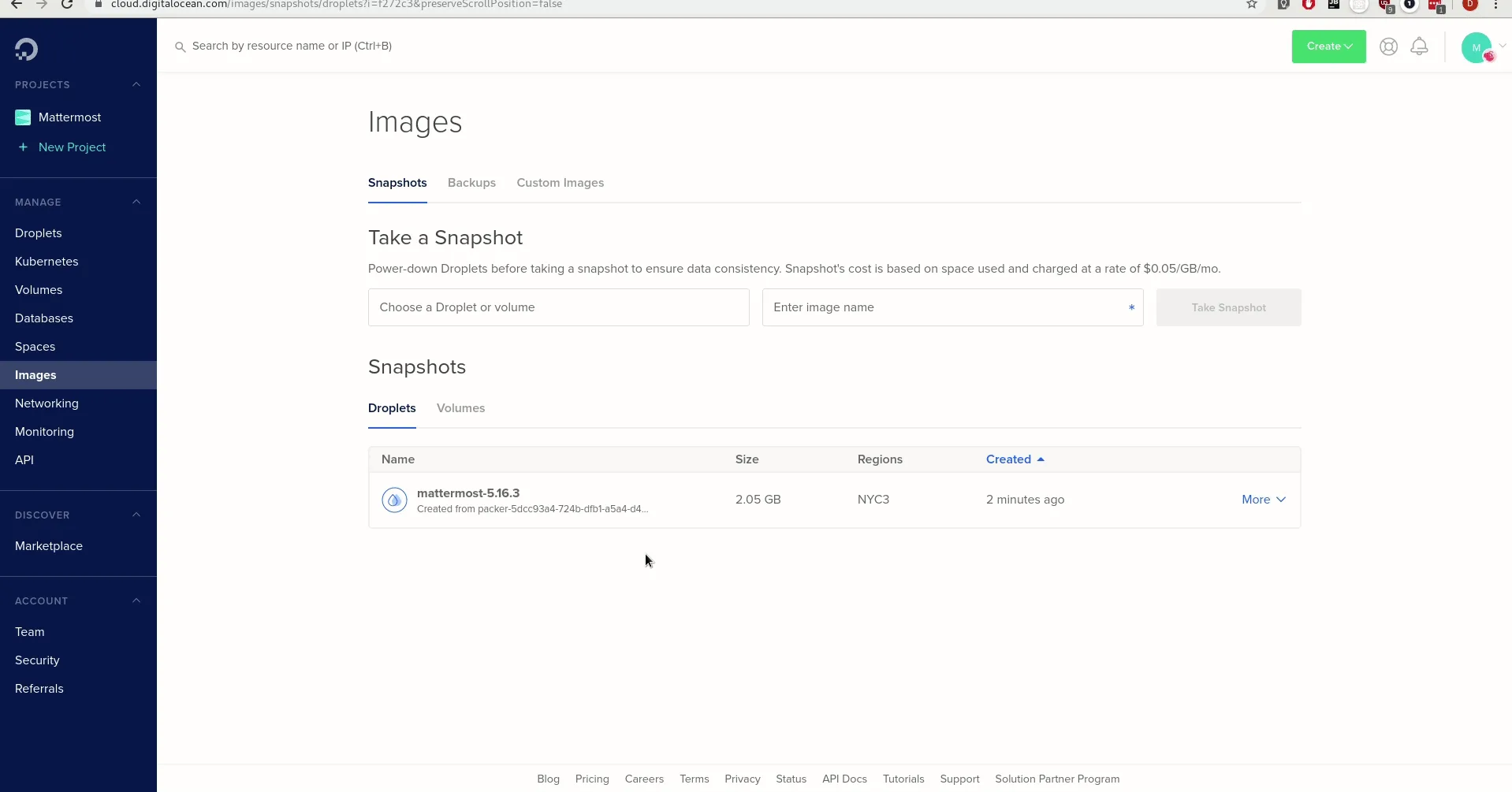Open the Security account page
Viewport: 1512px width, 792px height.
(37, 660)
